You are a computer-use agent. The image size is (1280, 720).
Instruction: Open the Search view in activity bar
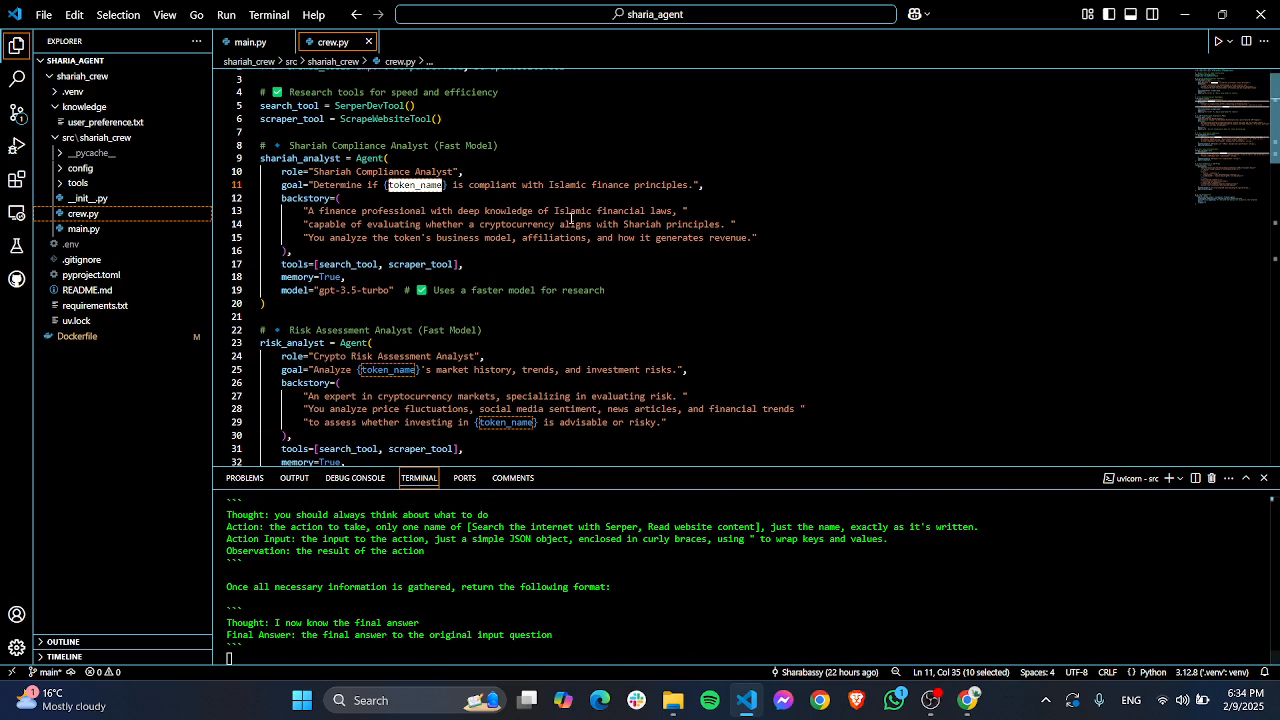16,78
